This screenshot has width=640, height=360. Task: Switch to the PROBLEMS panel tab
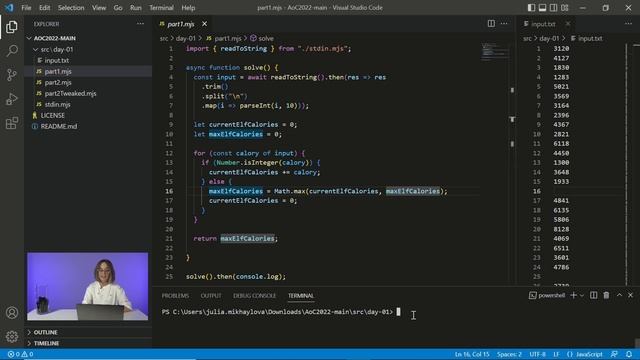click(x=175, y=296)
